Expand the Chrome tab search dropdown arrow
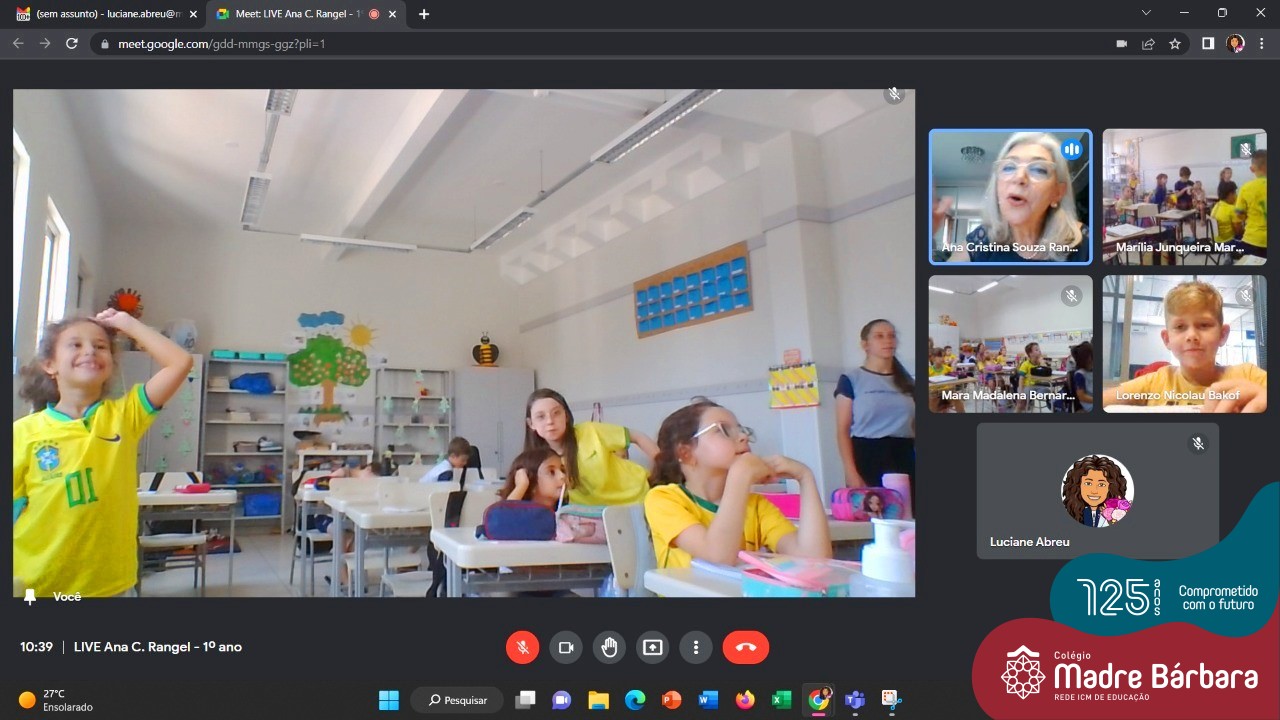 1146,13
